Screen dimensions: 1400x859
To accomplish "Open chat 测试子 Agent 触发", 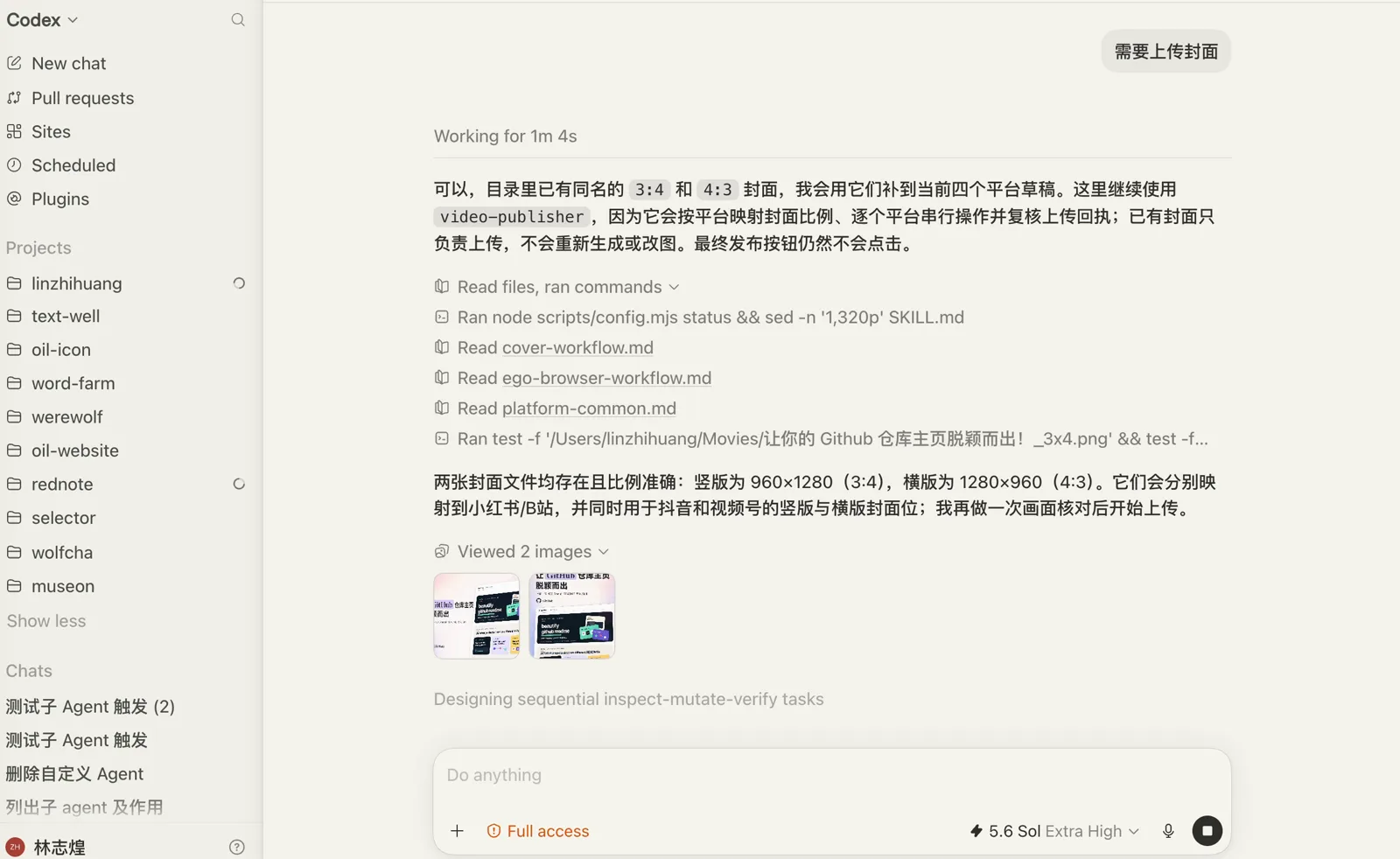I will click(77, 740).
